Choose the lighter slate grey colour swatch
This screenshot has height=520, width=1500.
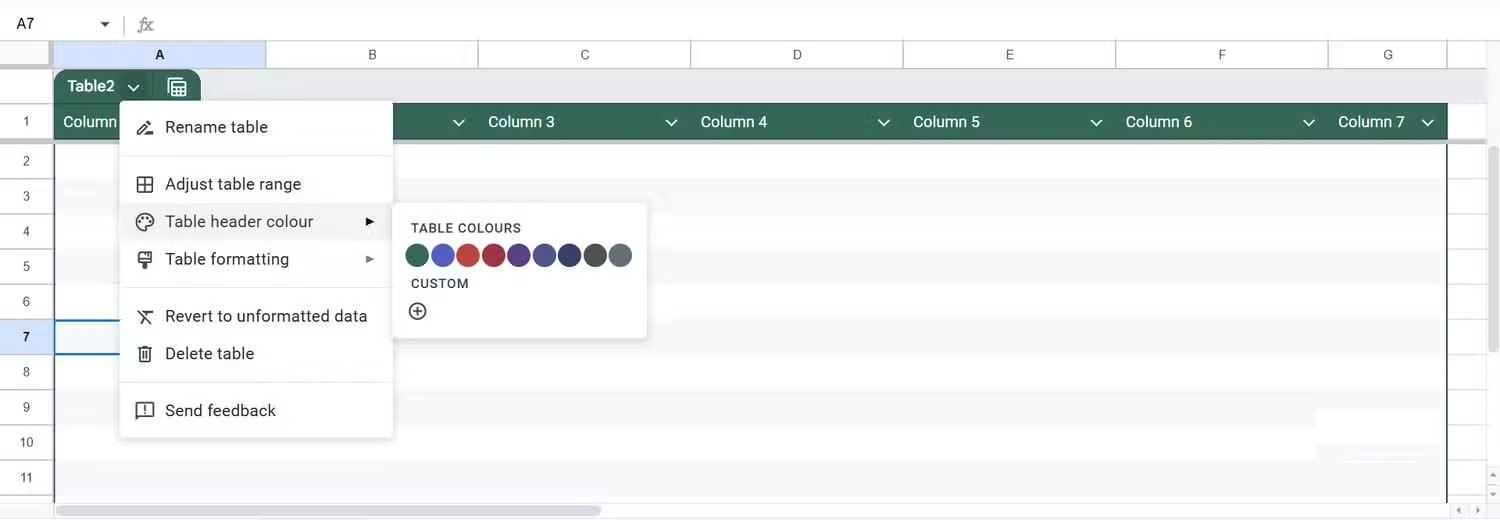[620, 255]
